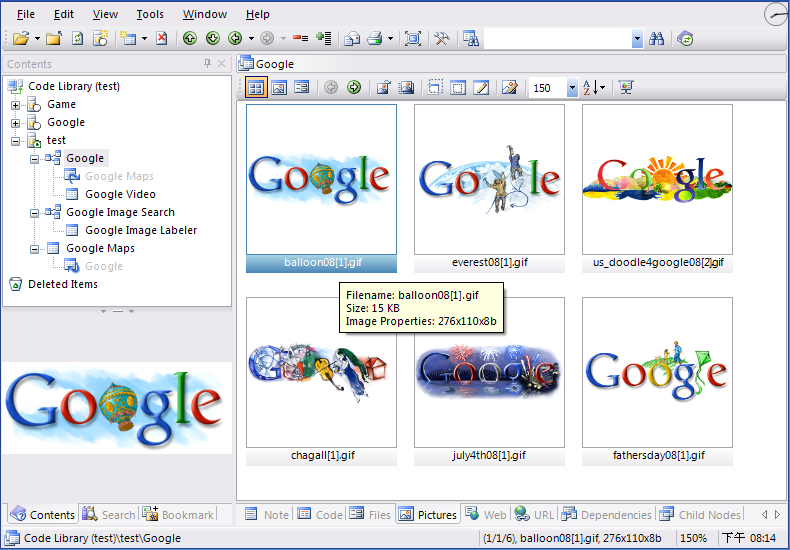This screenshot has height=550, width=790.
Task: Open the 150 thumbnail size dropdown
Action: [572, 88]
